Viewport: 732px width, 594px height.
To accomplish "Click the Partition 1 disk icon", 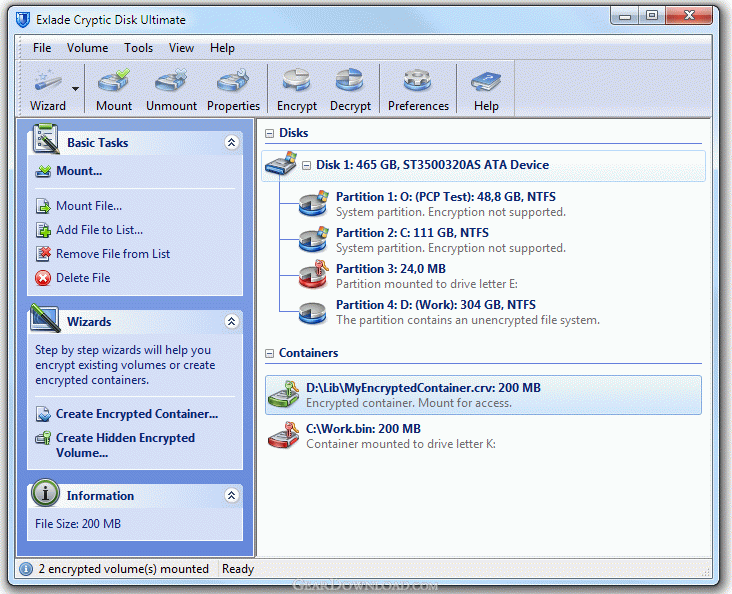I will pyautogui.click(x=313, y=203).
